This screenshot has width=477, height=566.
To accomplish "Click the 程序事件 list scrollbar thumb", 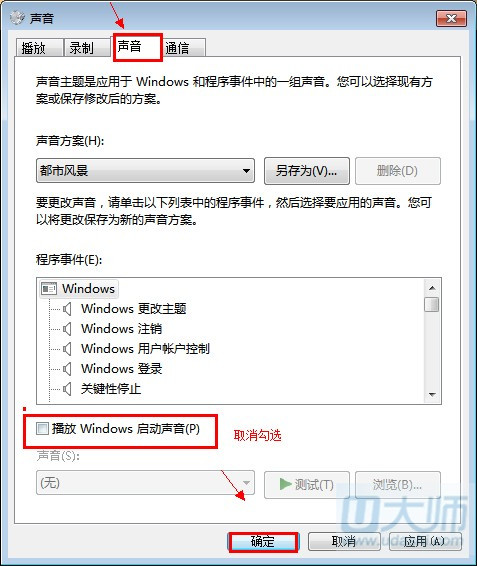I will (432, 304).
